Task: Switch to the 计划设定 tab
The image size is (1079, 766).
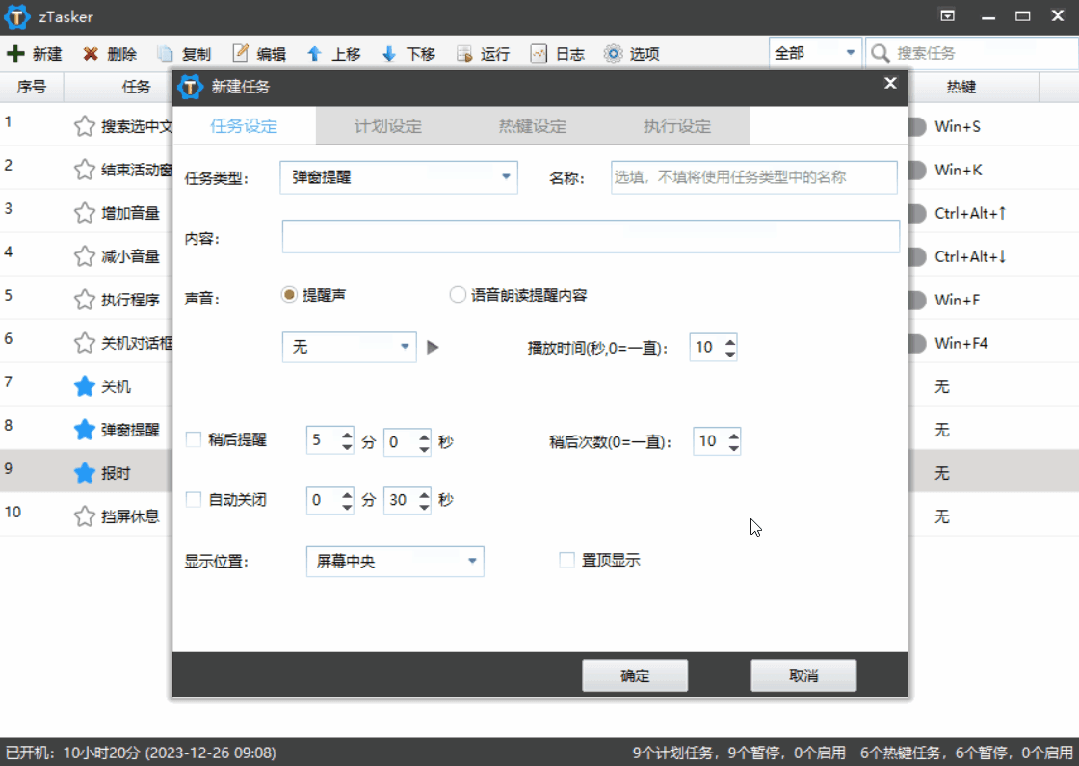Action: tap(388, 126)
